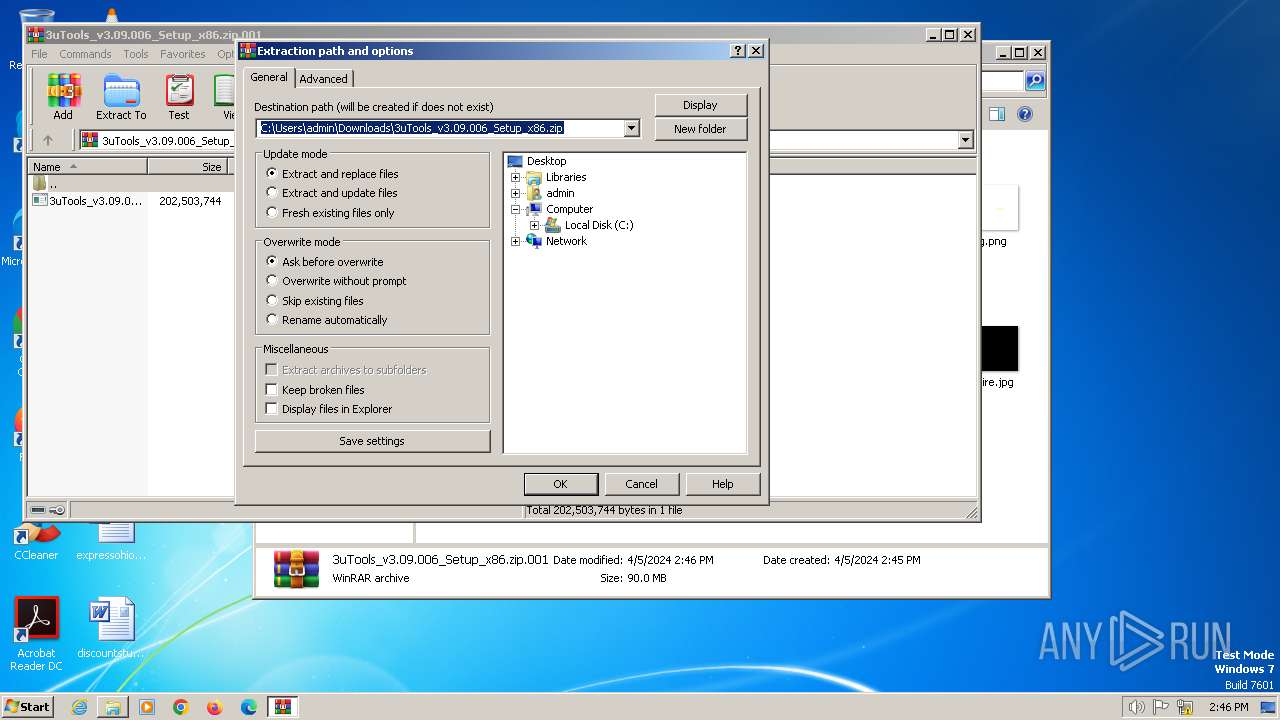Select Rename automatically option
Viewport: 1280px width, 720px height.
(x=327, y=320)
